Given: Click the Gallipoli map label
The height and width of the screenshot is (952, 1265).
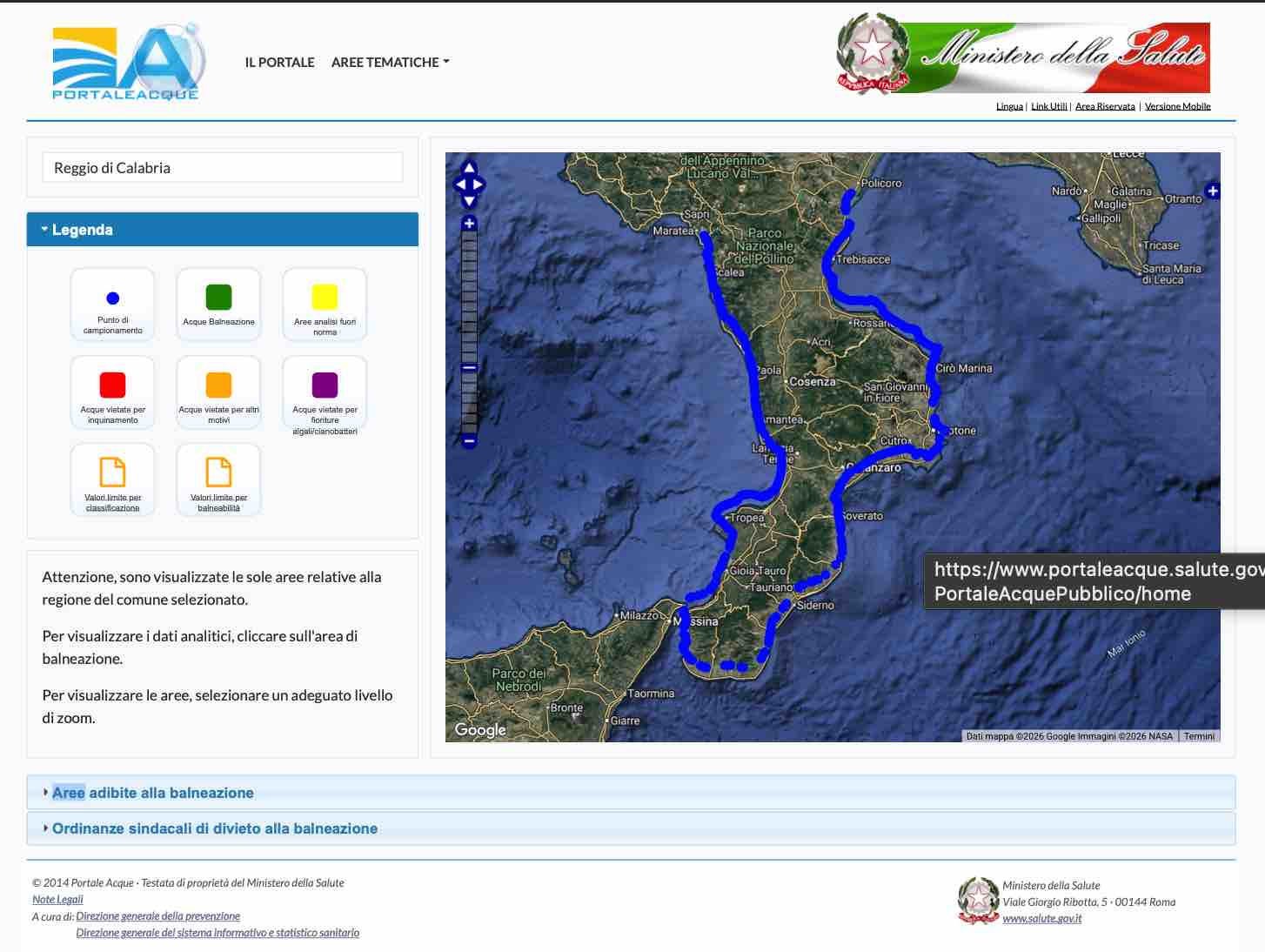Looking at the screenshot, I should pyautogui.click(x=1101, y=218).
